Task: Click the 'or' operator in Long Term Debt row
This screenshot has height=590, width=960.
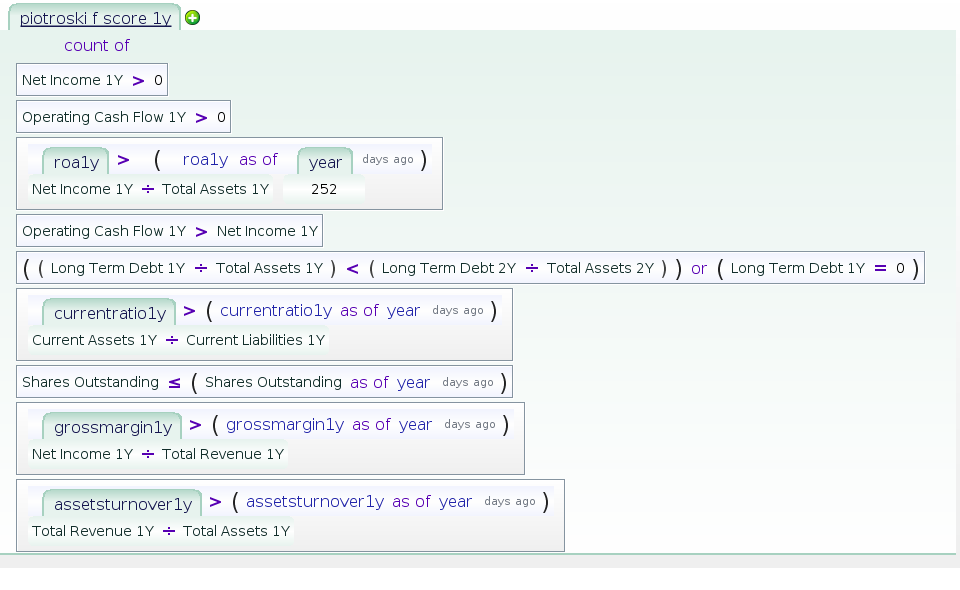Action: [699, 268]
